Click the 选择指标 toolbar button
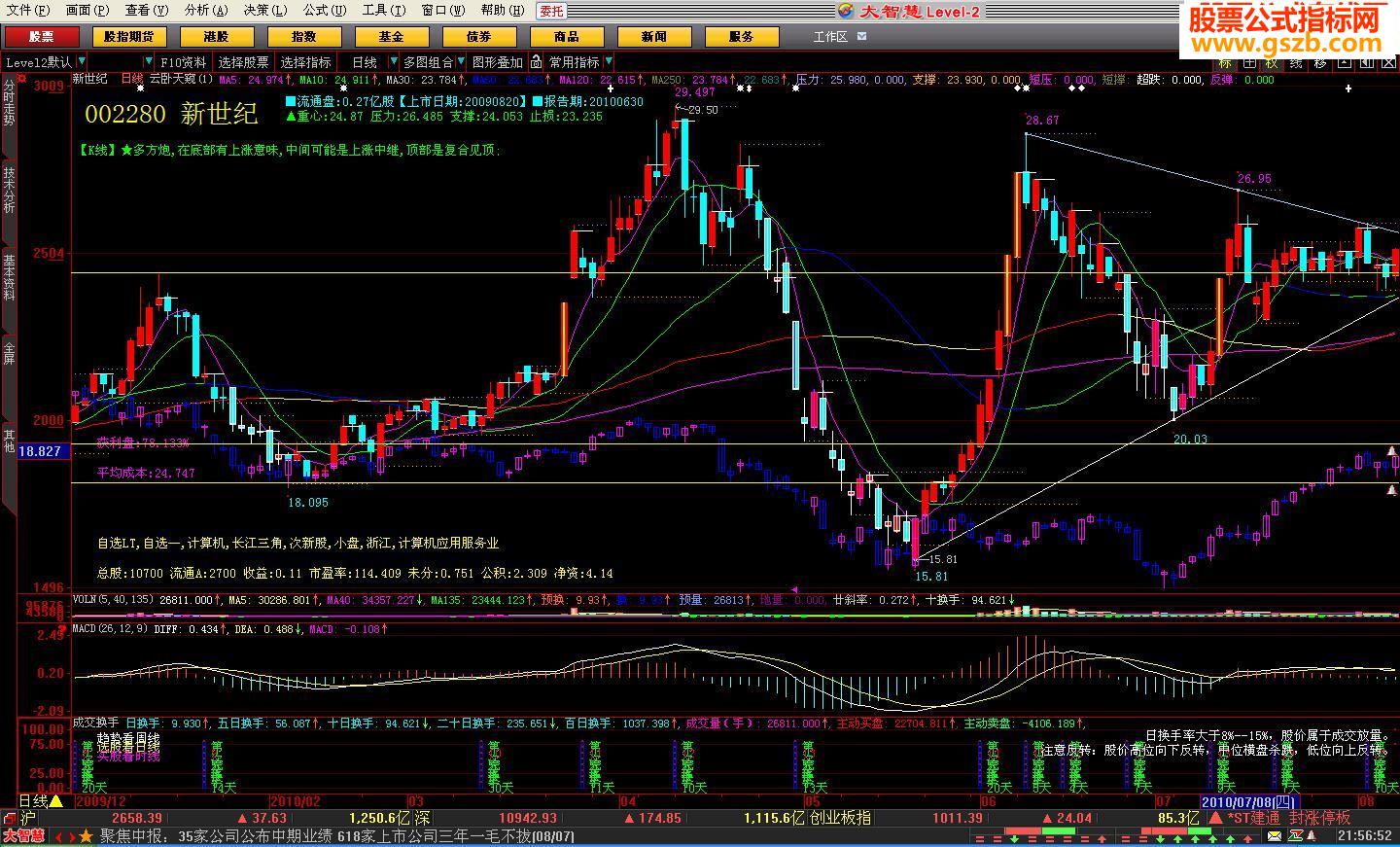The height and width of the screenshot is (847, 1400). [306, 62]
